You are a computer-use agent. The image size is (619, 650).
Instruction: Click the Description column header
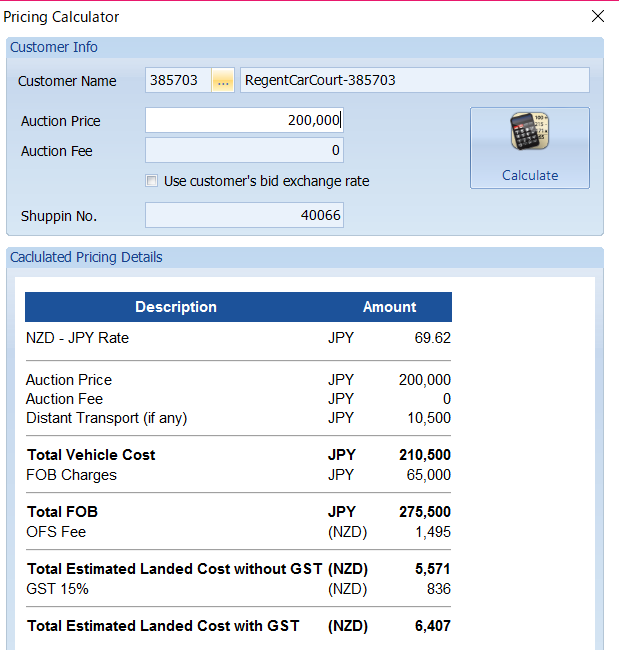pyautogui.click(x=176, y=307)
